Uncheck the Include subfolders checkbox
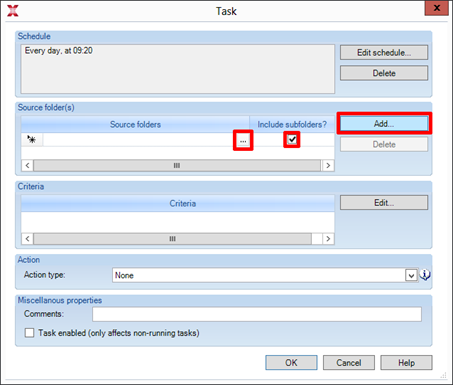Image resolution: width=453 pixels, height=385 pixels. [292, 139]
